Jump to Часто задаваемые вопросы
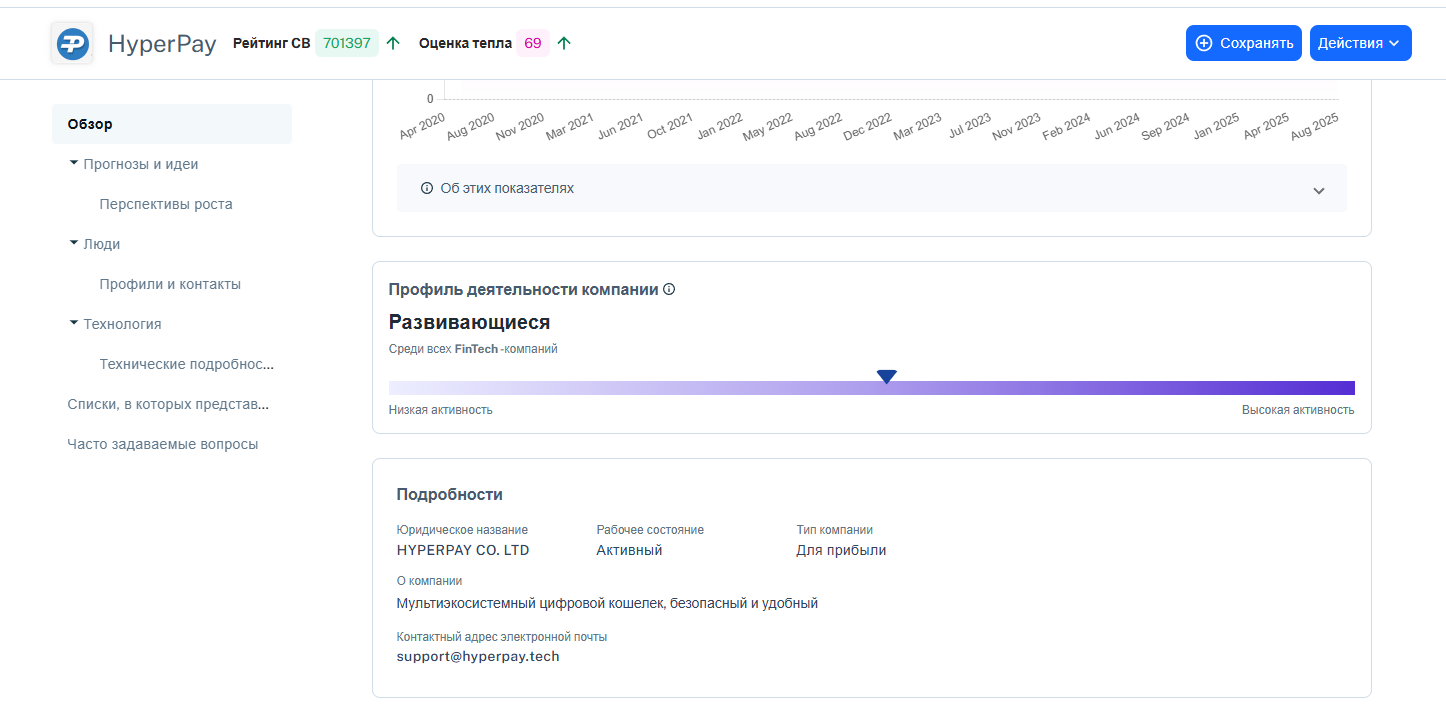The width and height of the screenshot is (1446, 714). [x=163, y=444]
